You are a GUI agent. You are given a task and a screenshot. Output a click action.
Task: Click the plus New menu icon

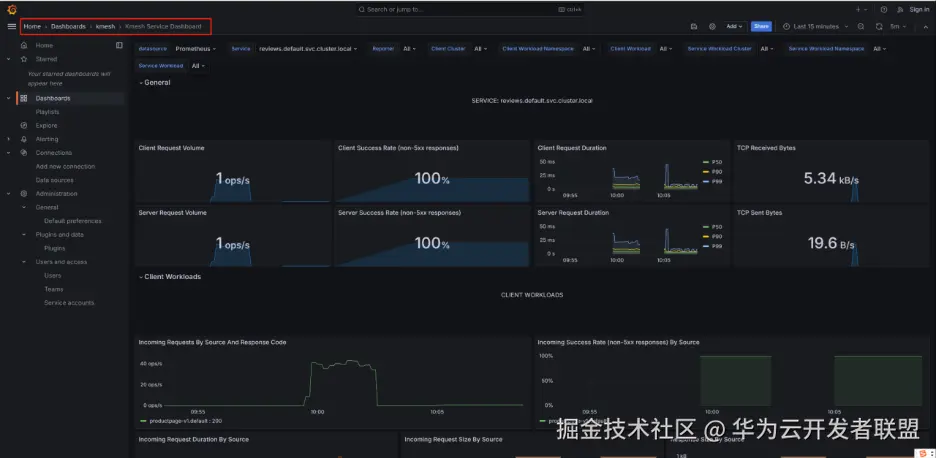coord(860,10)
